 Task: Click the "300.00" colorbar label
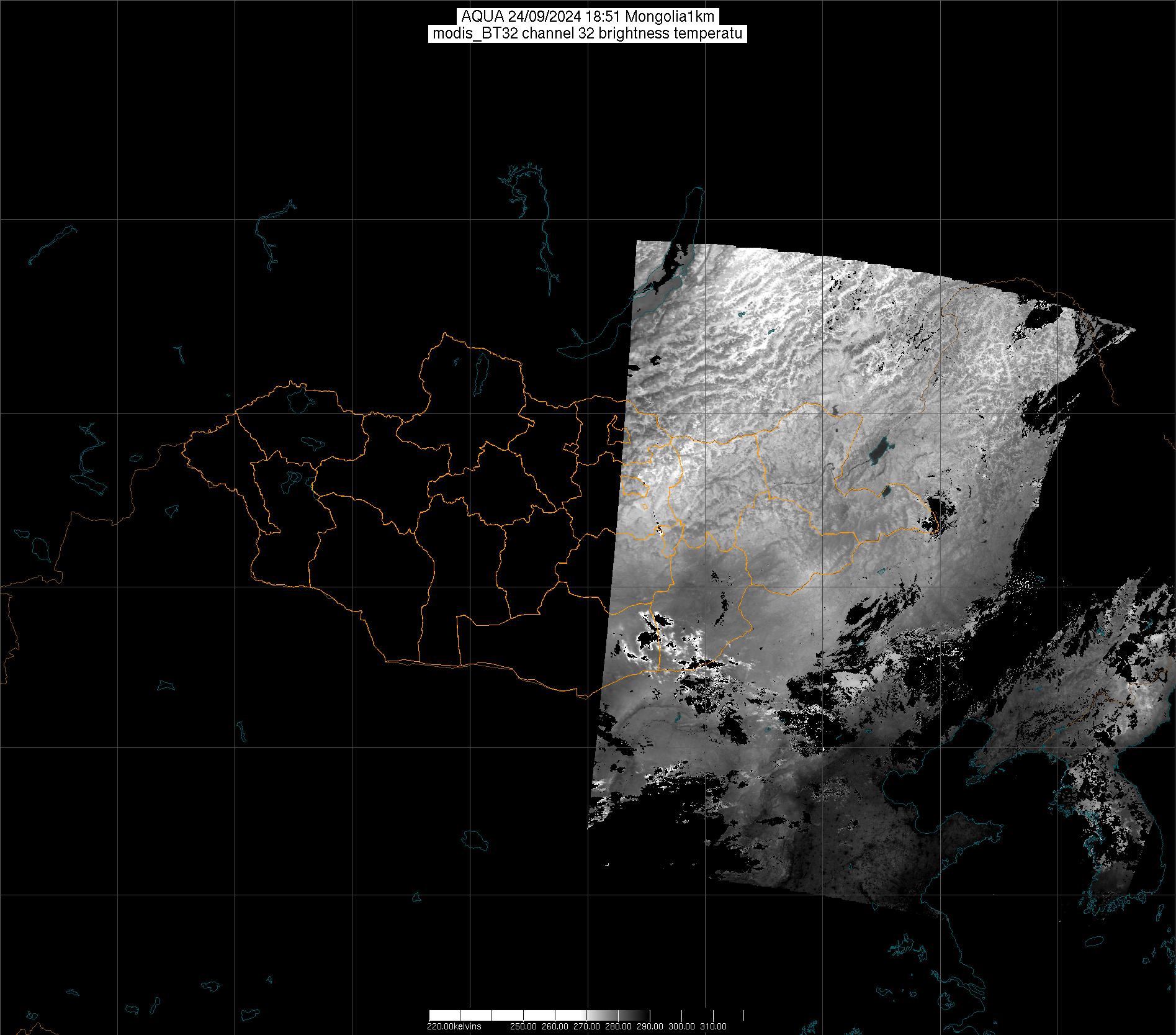point(682,1026)
